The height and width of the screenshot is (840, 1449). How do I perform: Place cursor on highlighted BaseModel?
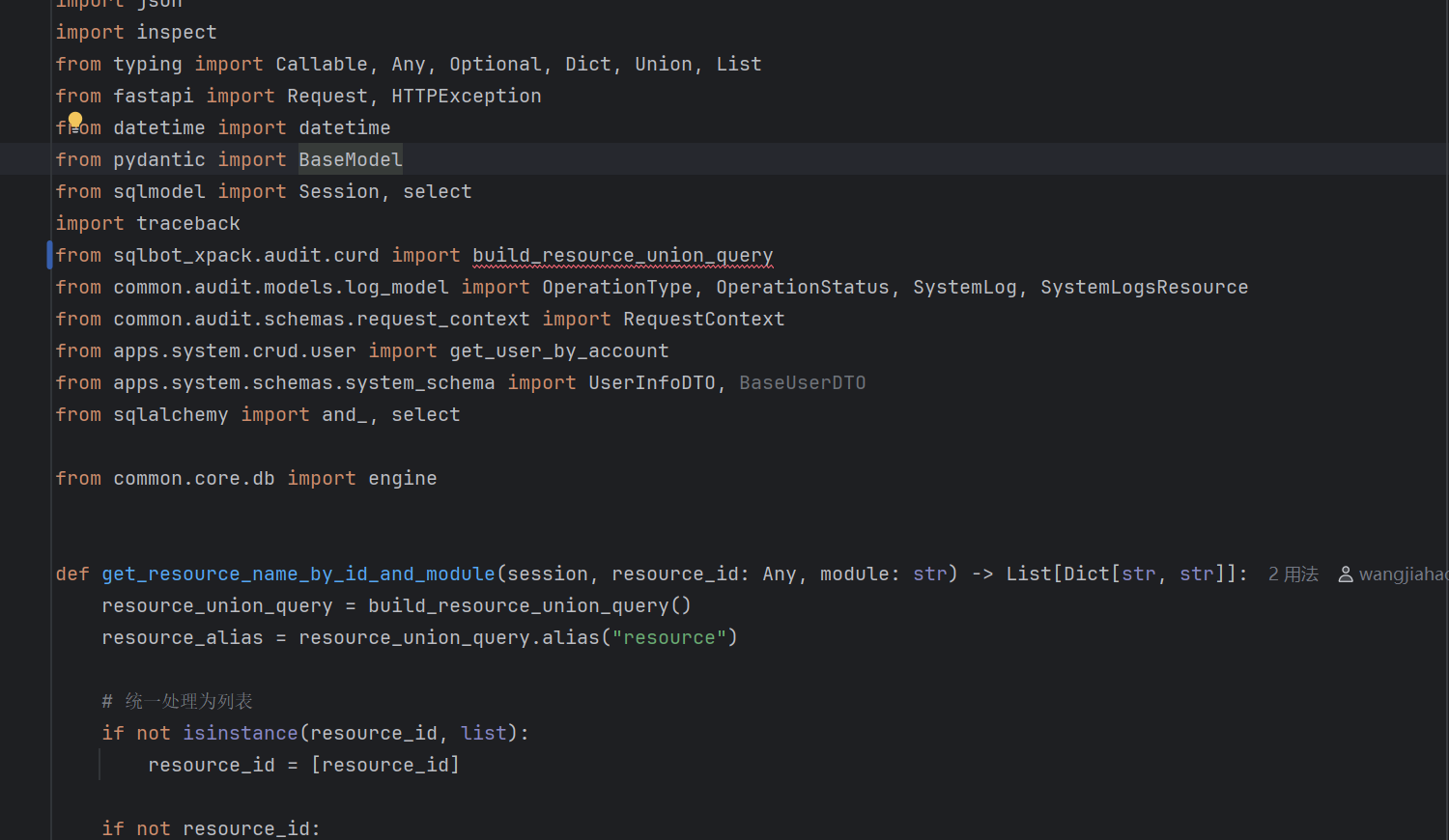pos(350,160)
